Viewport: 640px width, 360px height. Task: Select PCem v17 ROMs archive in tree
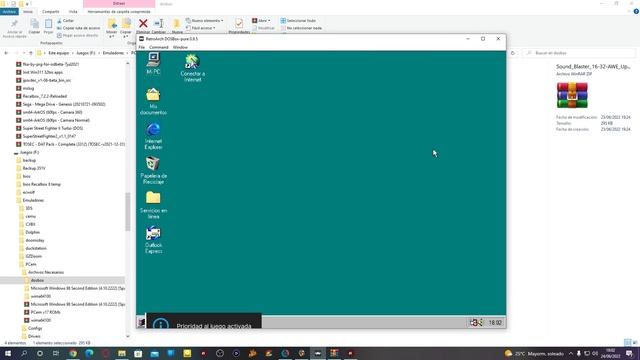click(45, 312)
